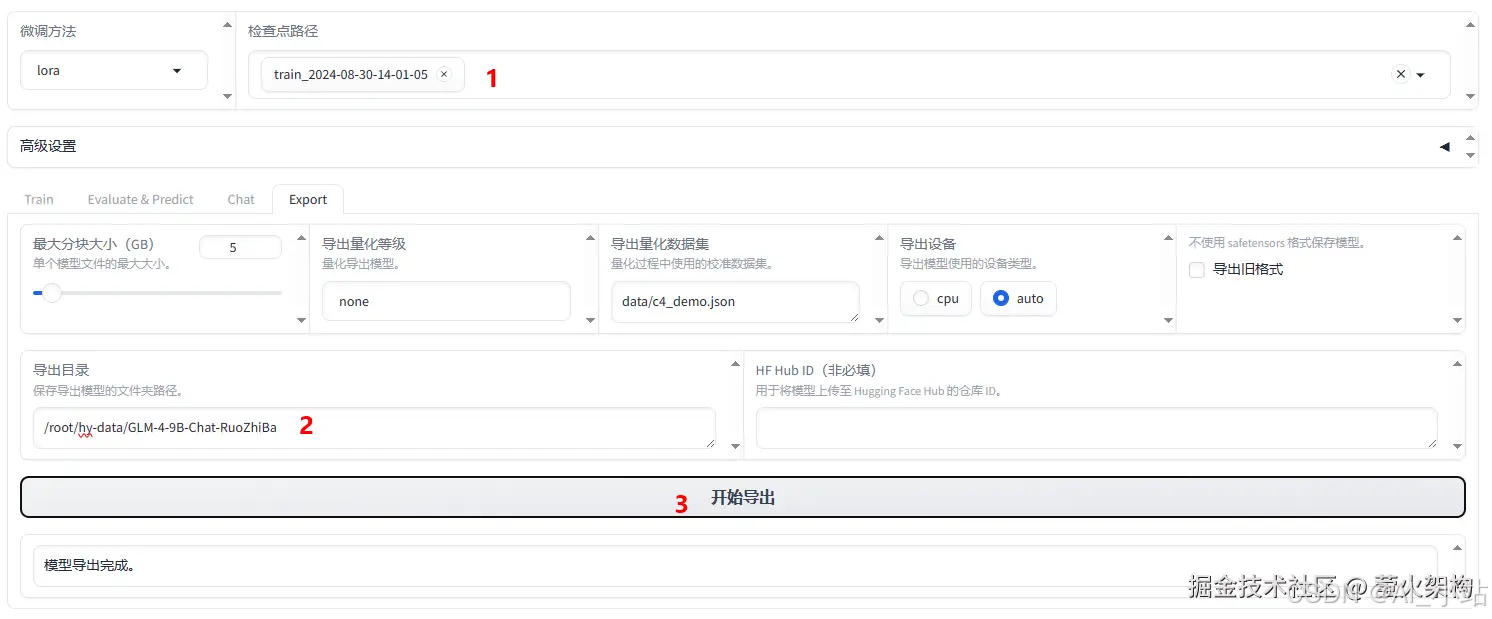
Task: Click the 导出设备 label
Action: click(x=928, y=244)
